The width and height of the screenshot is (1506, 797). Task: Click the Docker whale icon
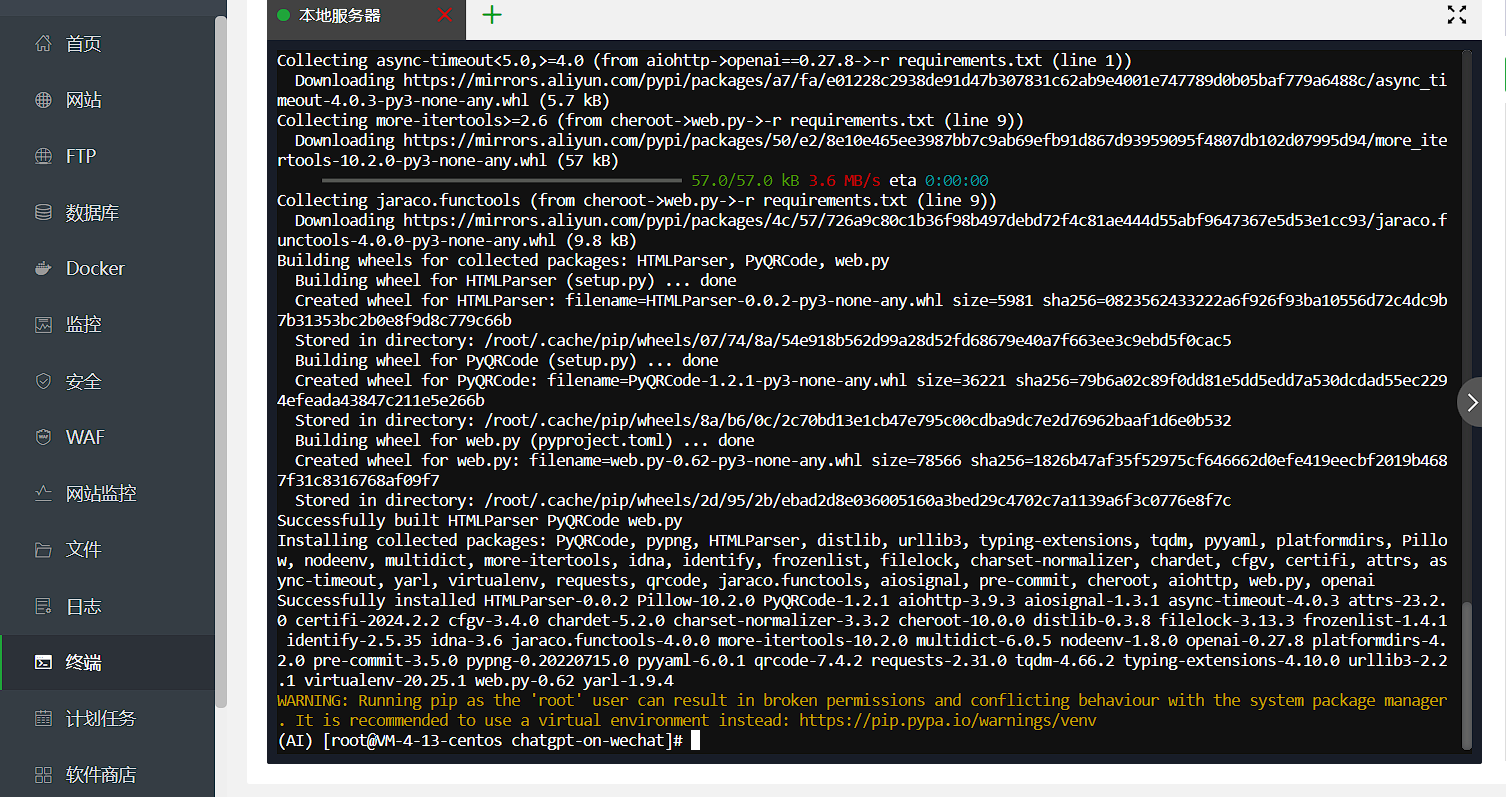(43, 268)
